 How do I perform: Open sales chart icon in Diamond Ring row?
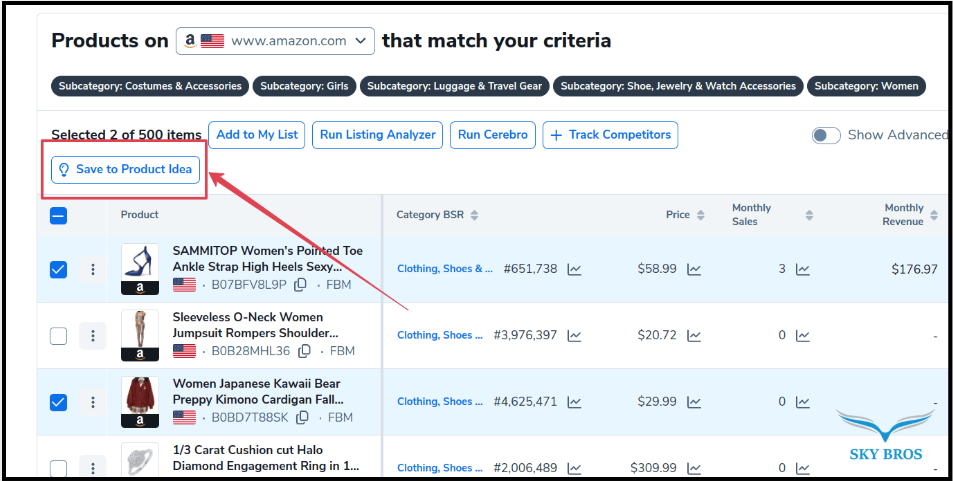[803, 468]
